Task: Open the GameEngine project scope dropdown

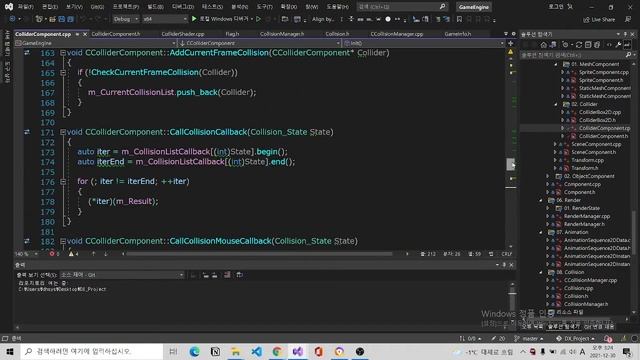Action: [95, 43]
